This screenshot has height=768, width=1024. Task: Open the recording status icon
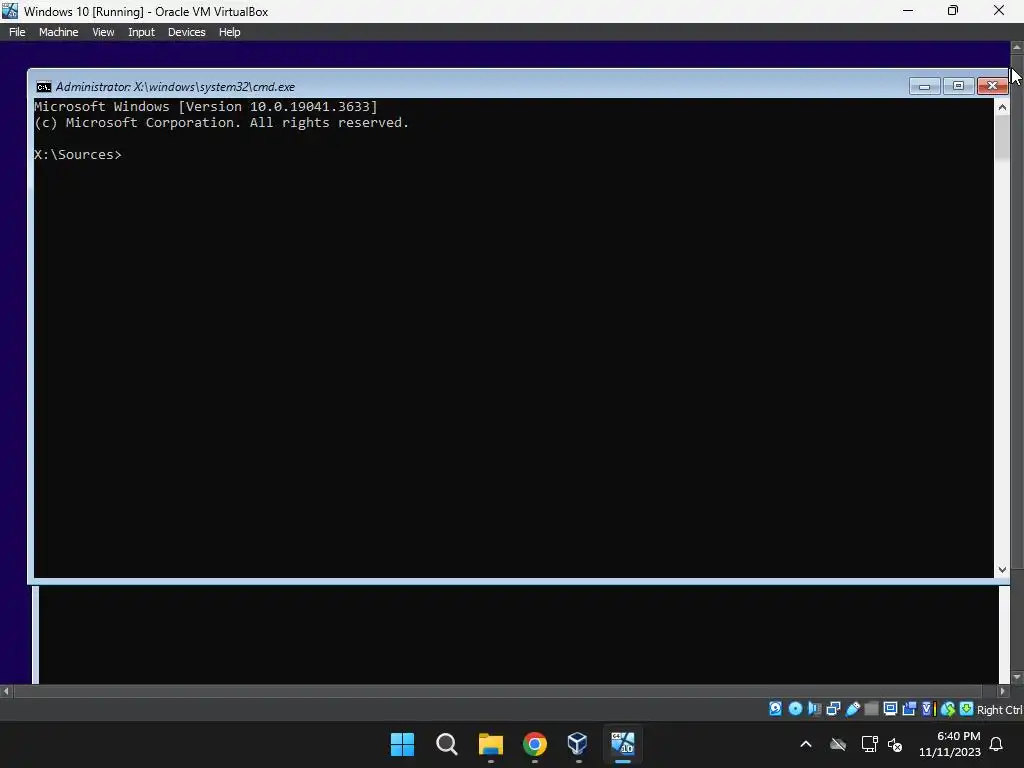(x=909, y=709)
